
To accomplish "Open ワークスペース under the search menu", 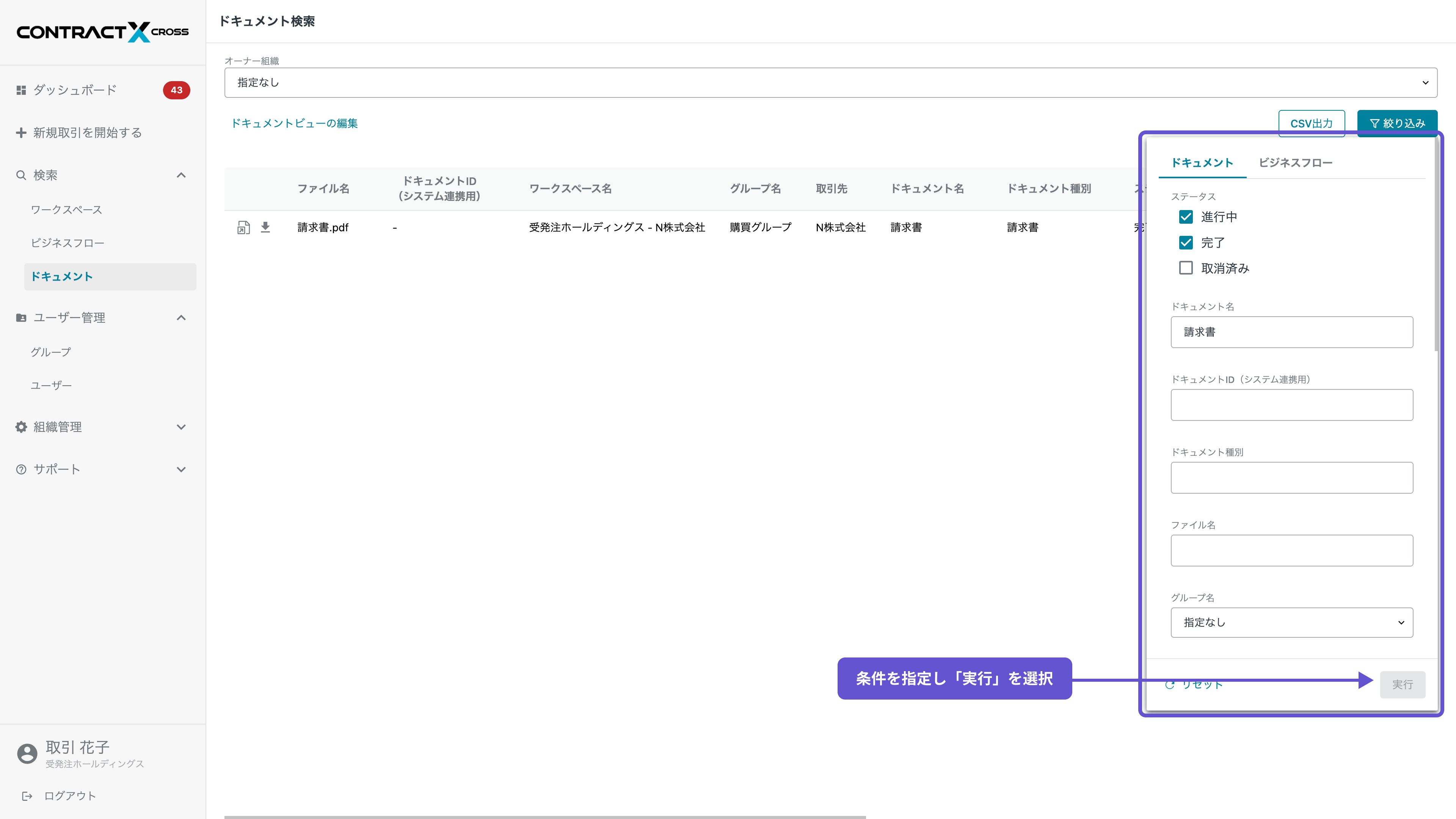I will pyautogui.click(x=66, y=210).
